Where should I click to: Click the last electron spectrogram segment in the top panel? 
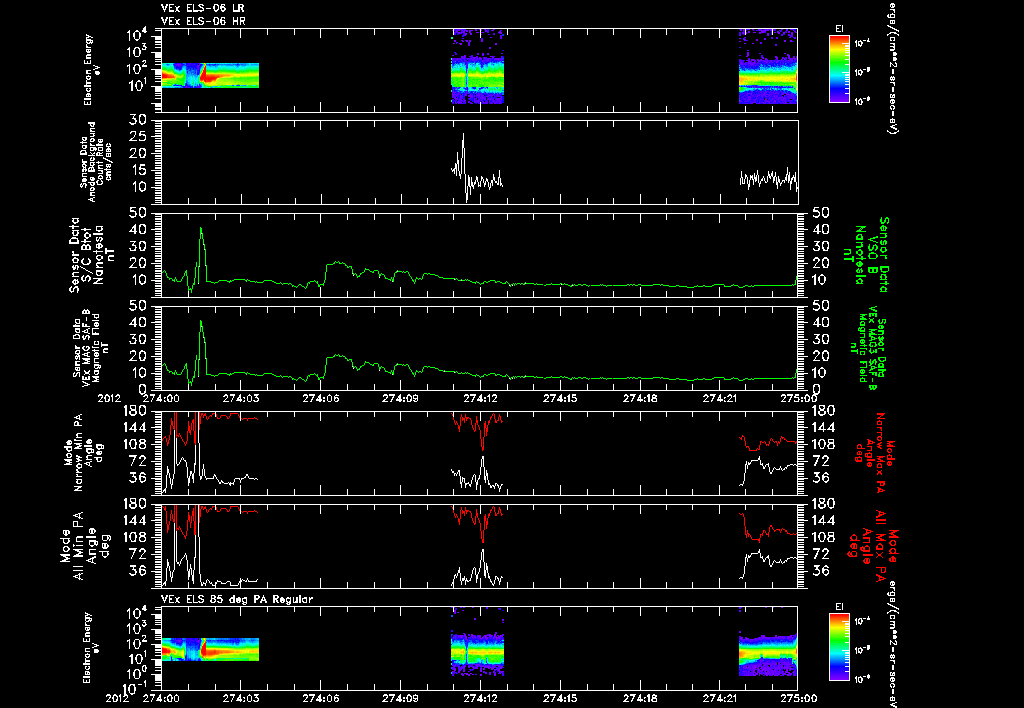[768, 67]
